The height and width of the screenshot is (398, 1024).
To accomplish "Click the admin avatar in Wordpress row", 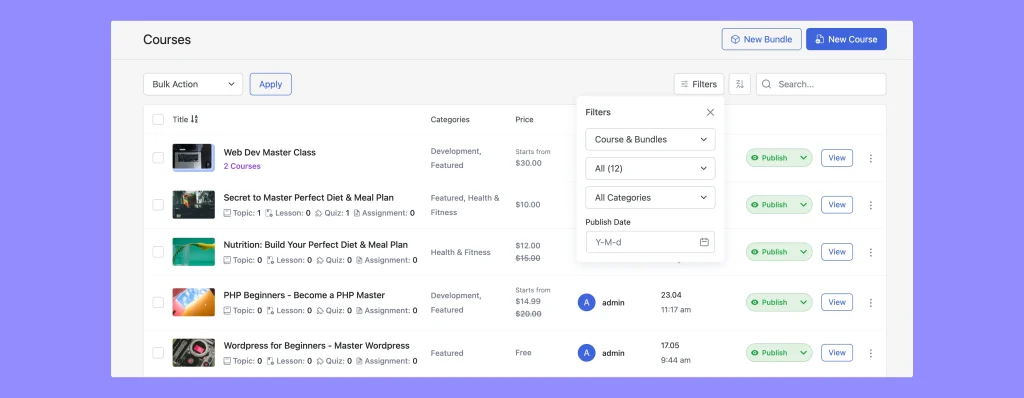I will [586, 353].
